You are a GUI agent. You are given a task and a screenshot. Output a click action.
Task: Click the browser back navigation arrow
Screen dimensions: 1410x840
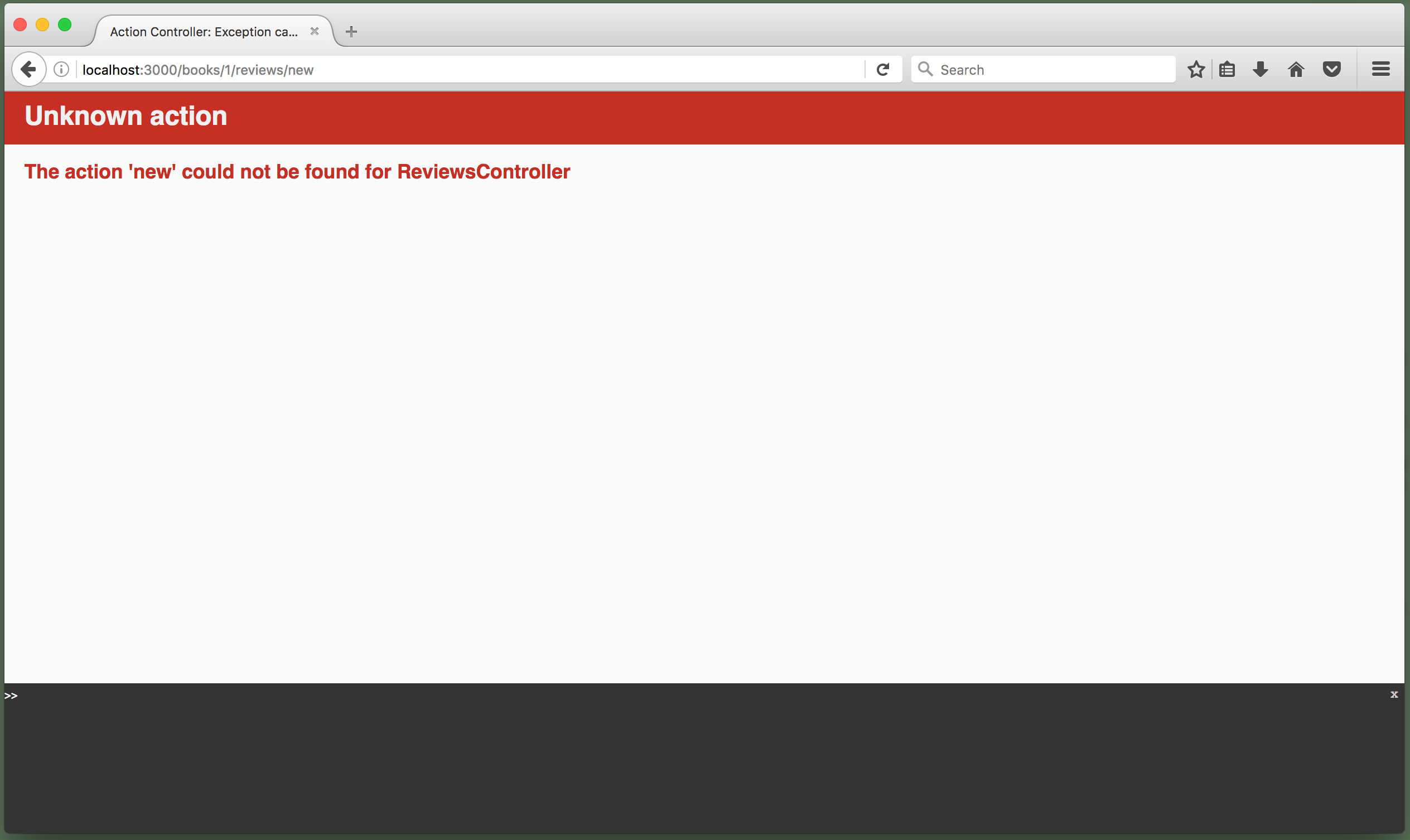28,69
